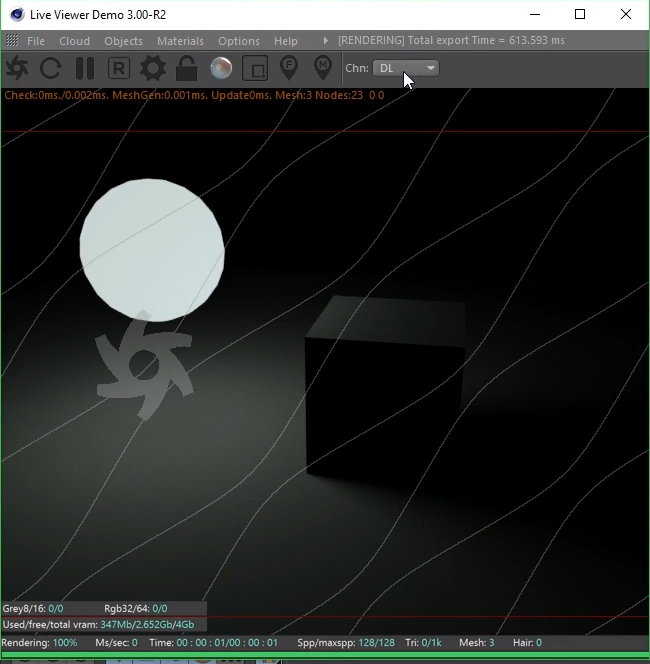Open the Help menu
Viewport: 650px width, 664px height.
[x=286, y=41]
